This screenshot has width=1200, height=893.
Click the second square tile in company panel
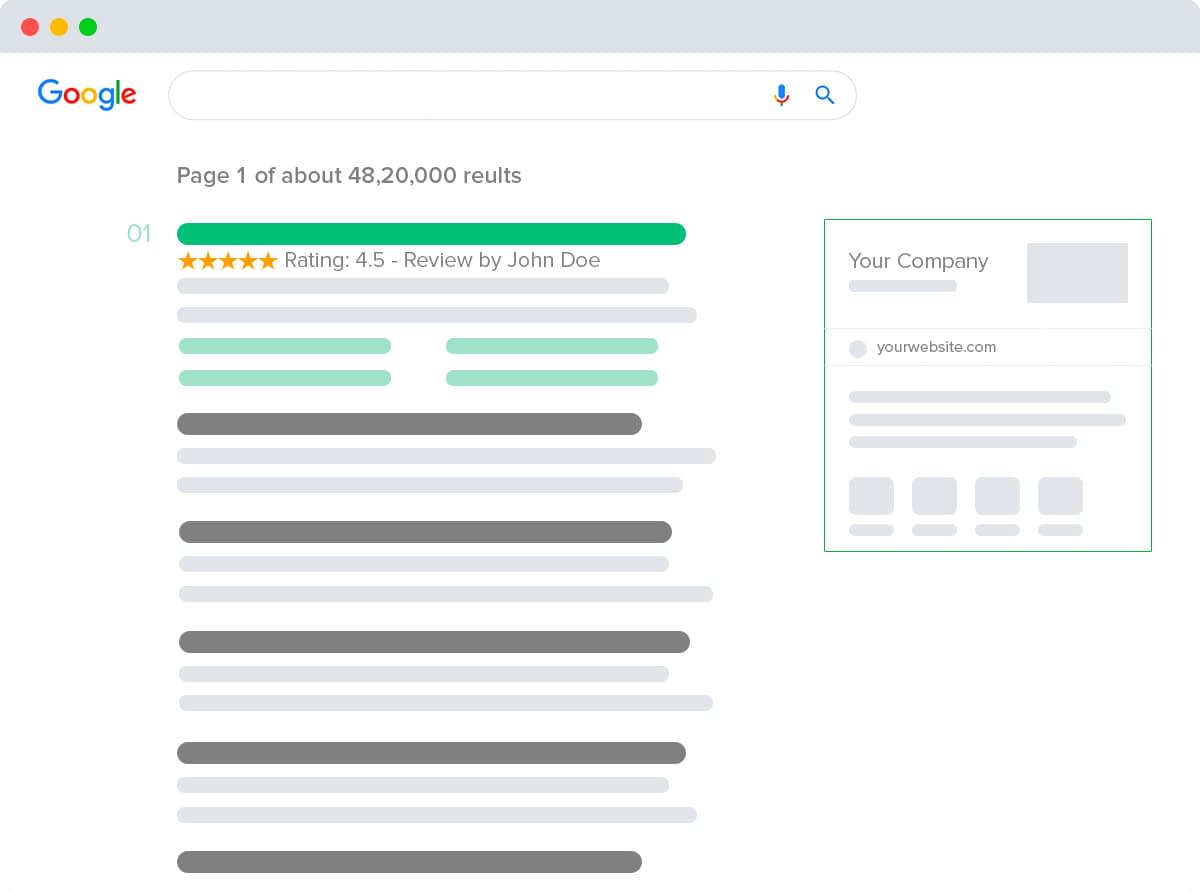934,496
